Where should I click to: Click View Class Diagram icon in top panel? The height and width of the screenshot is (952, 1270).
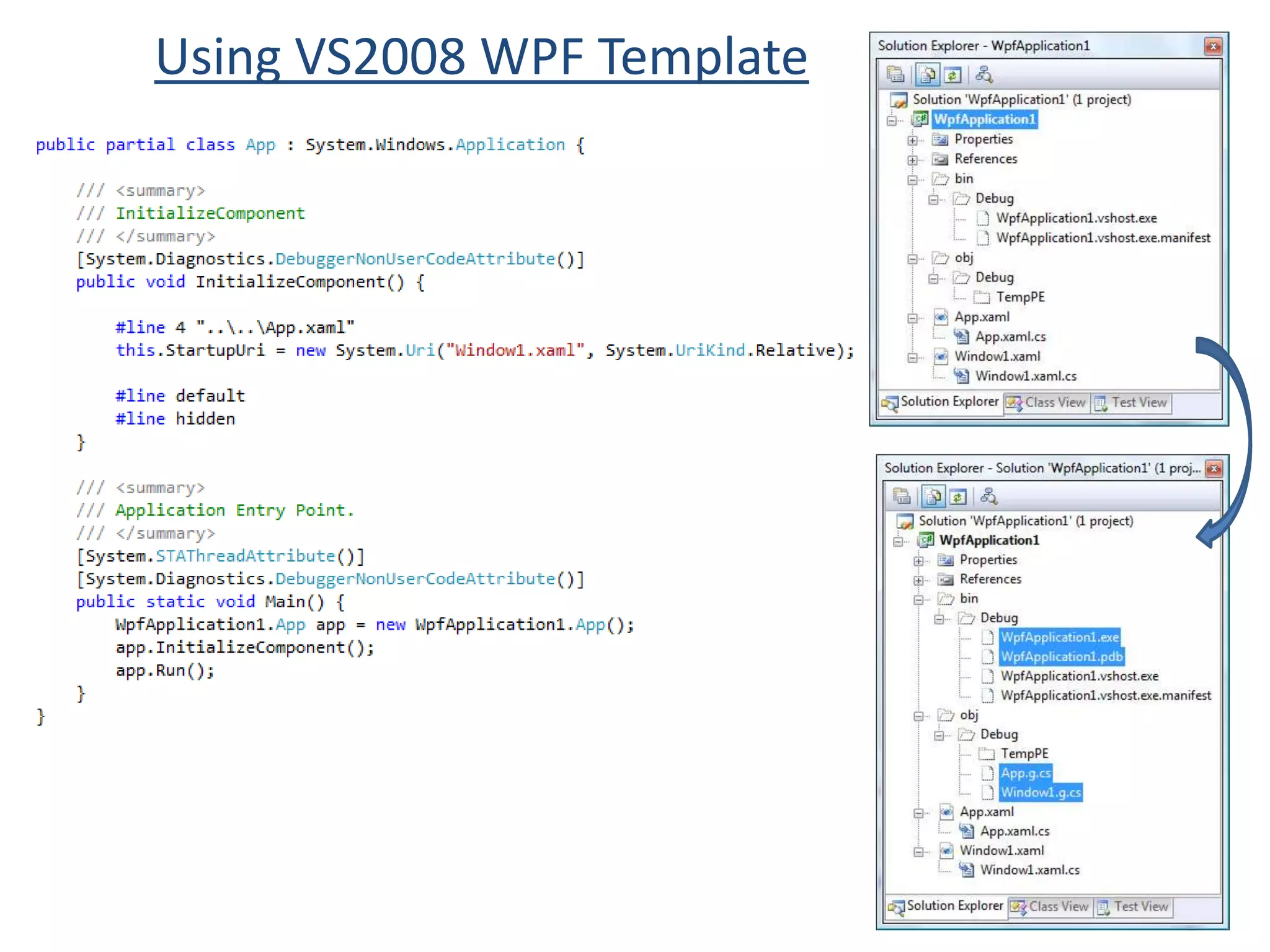click(984, 75)
